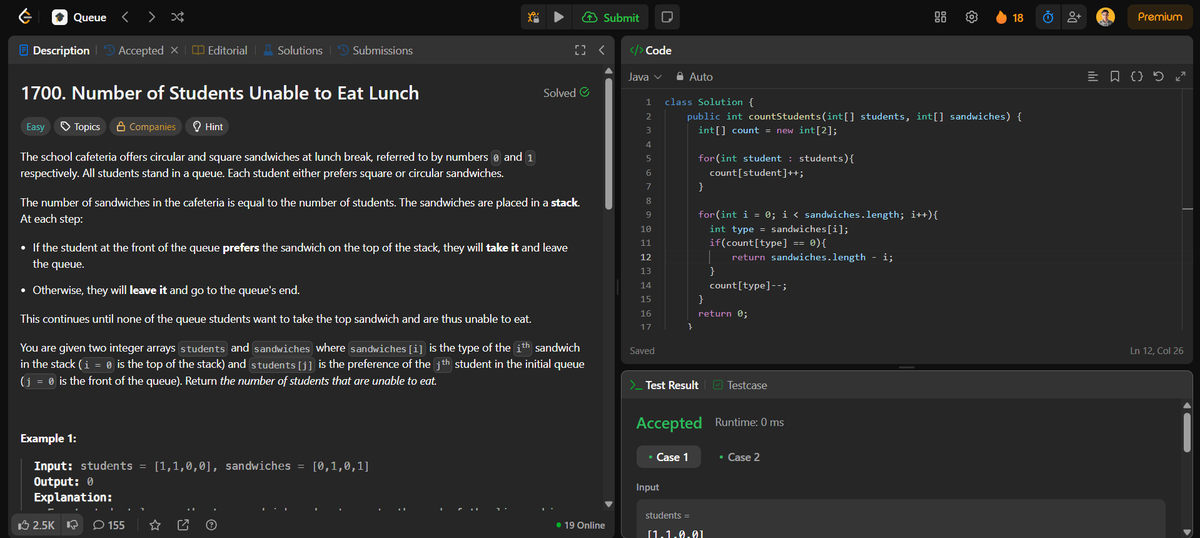Like the problem with 2.5K thumbs up
The height and width of the screenshot is (538, 1200).
click(37, 524)
